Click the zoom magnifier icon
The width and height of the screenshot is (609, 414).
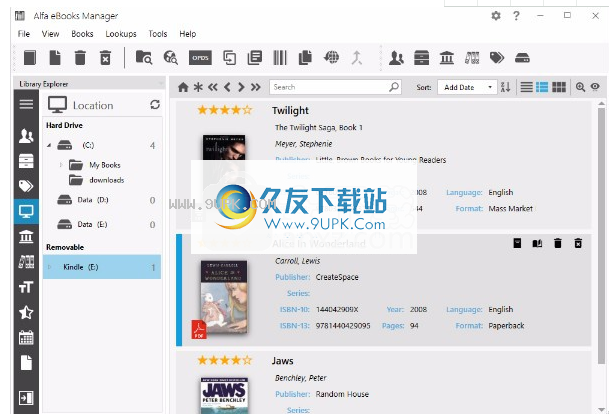[x=580, y=87]
